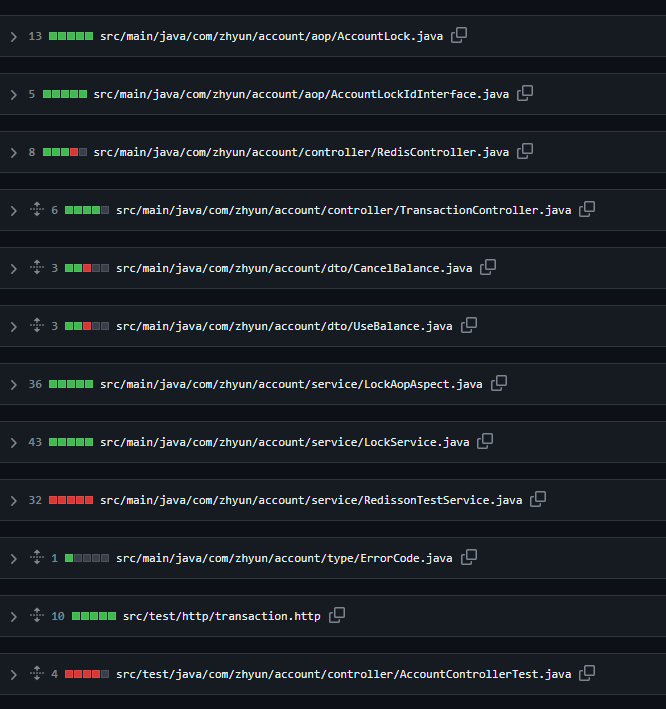Open the RedisController.java file link
The width and height of the screenshot is (666, 709).
[x=301, y=152]
